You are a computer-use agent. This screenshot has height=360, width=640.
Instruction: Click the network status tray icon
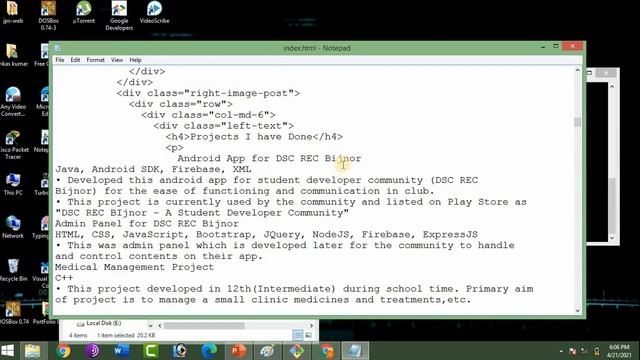584,351
